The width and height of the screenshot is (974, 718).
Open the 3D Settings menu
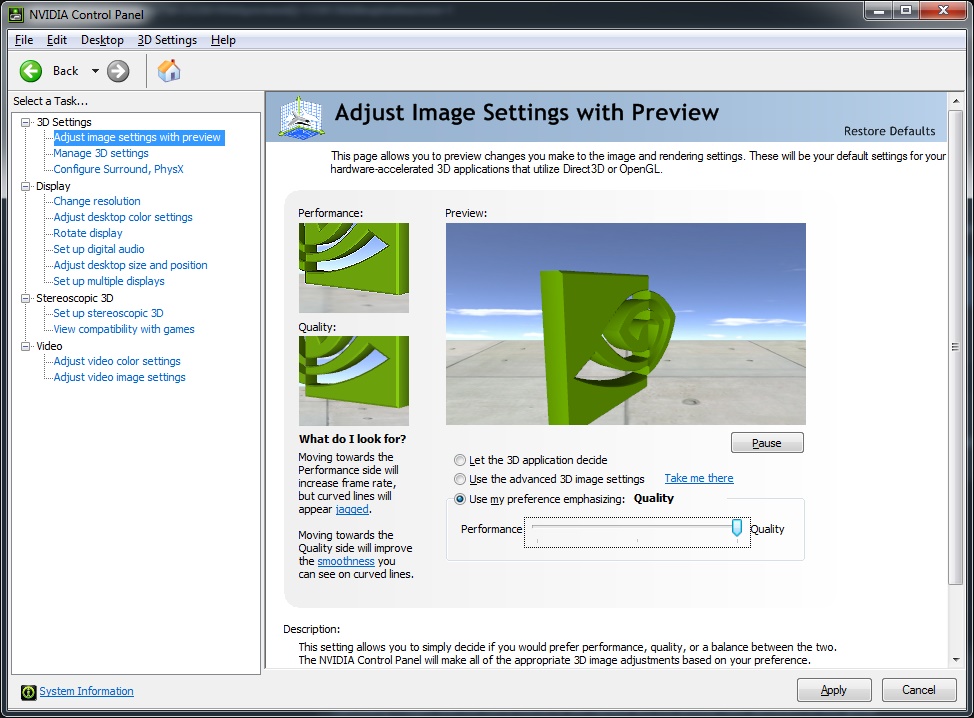point(167,40)
